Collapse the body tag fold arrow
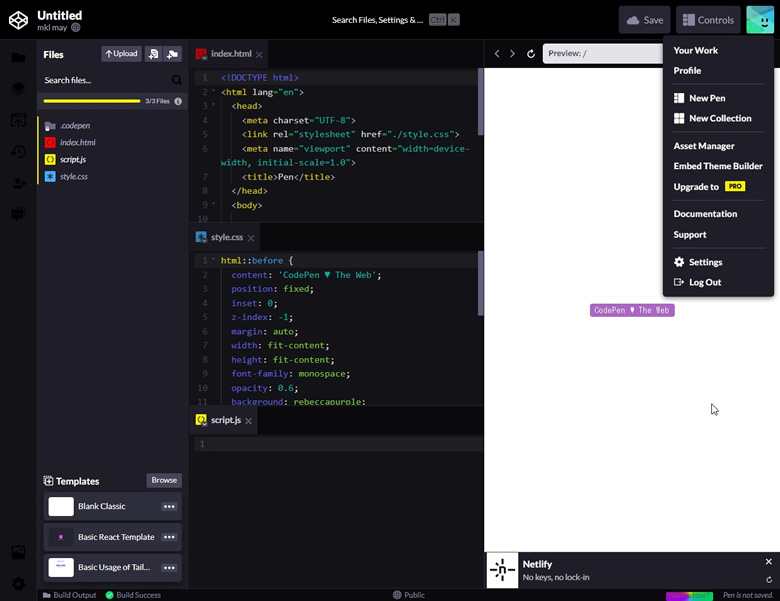 pos(213,204)
